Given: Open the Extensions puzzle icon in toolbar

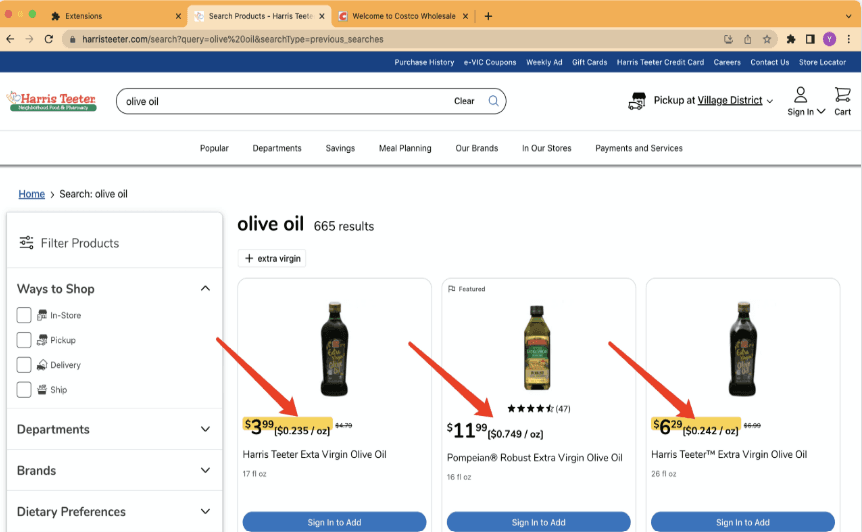Looking at the screenshot, I should (791, 39).
